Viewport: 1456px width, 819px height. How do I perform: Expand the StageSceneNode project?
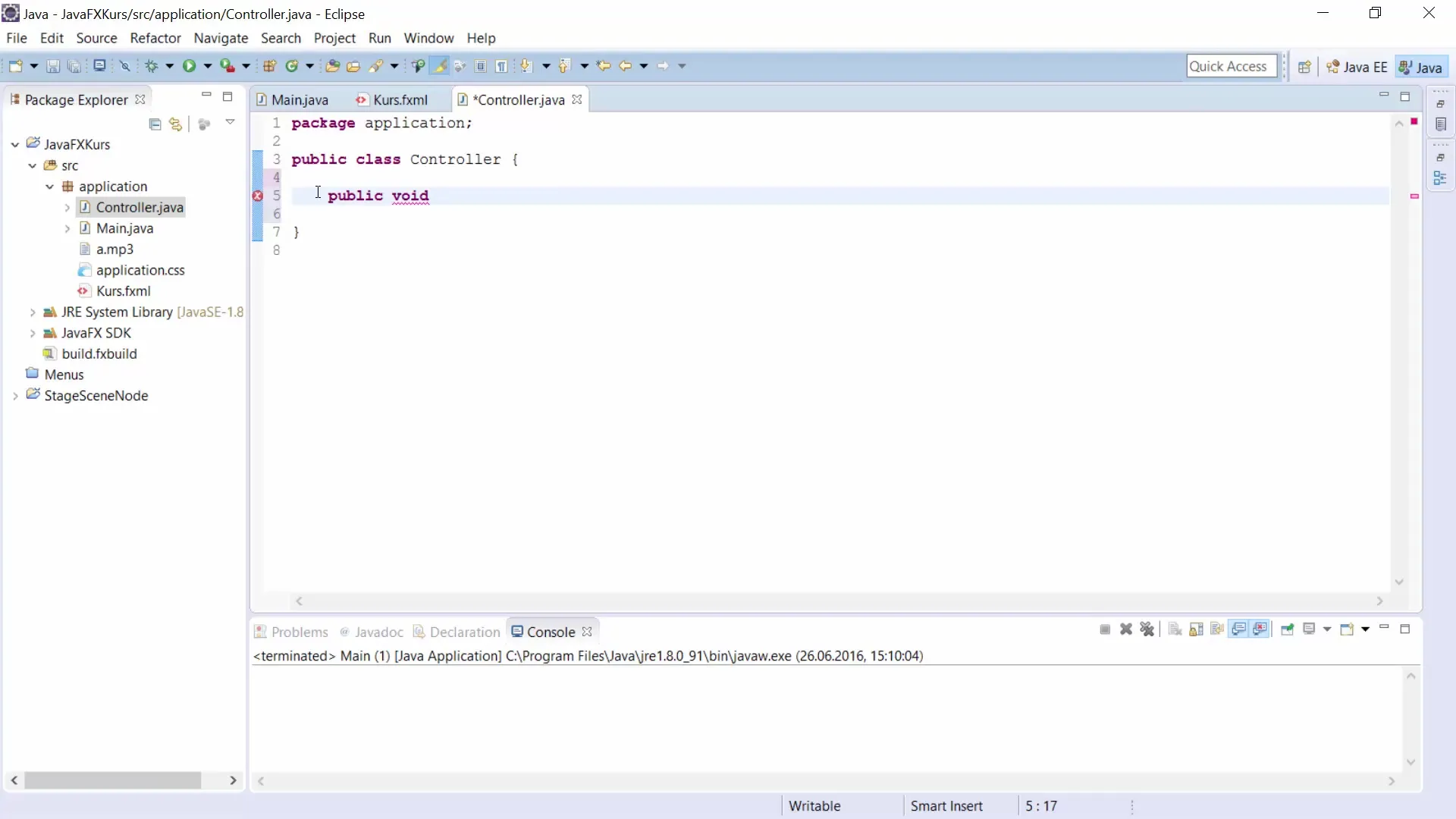click(x=14, y=396)
